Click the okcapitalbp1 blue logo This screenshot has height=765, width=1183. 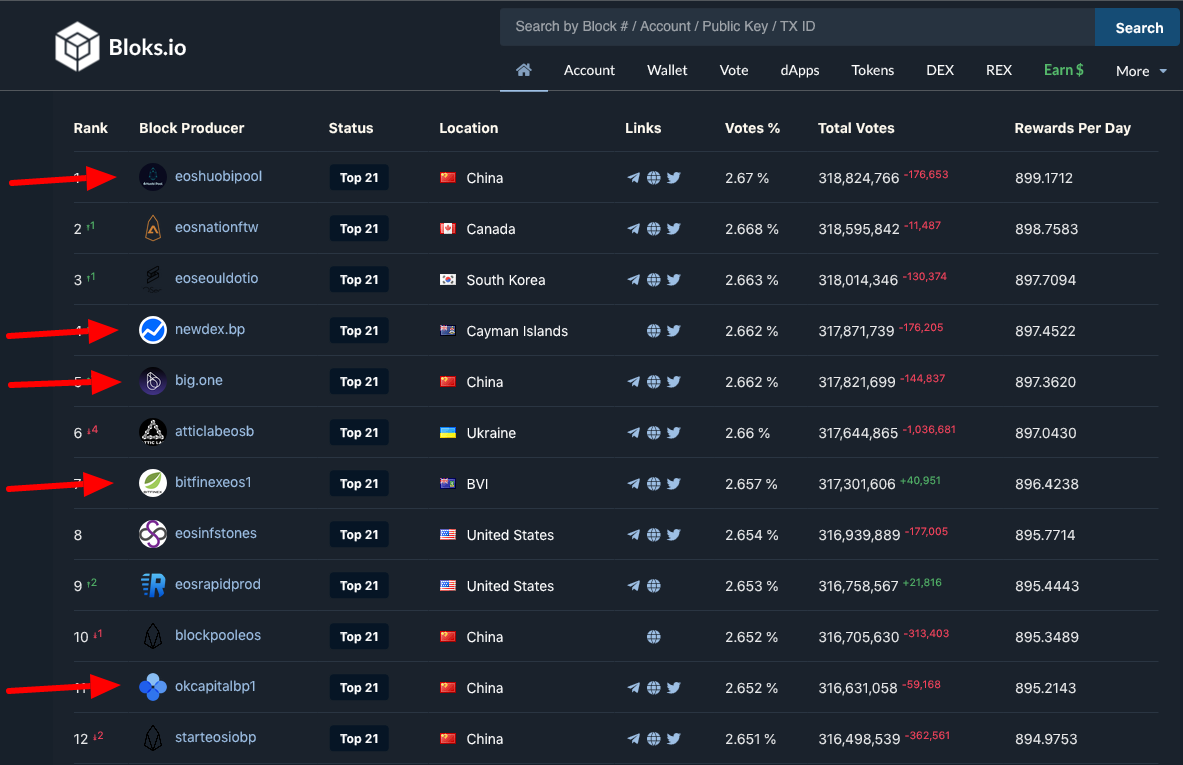pos(153,687)
